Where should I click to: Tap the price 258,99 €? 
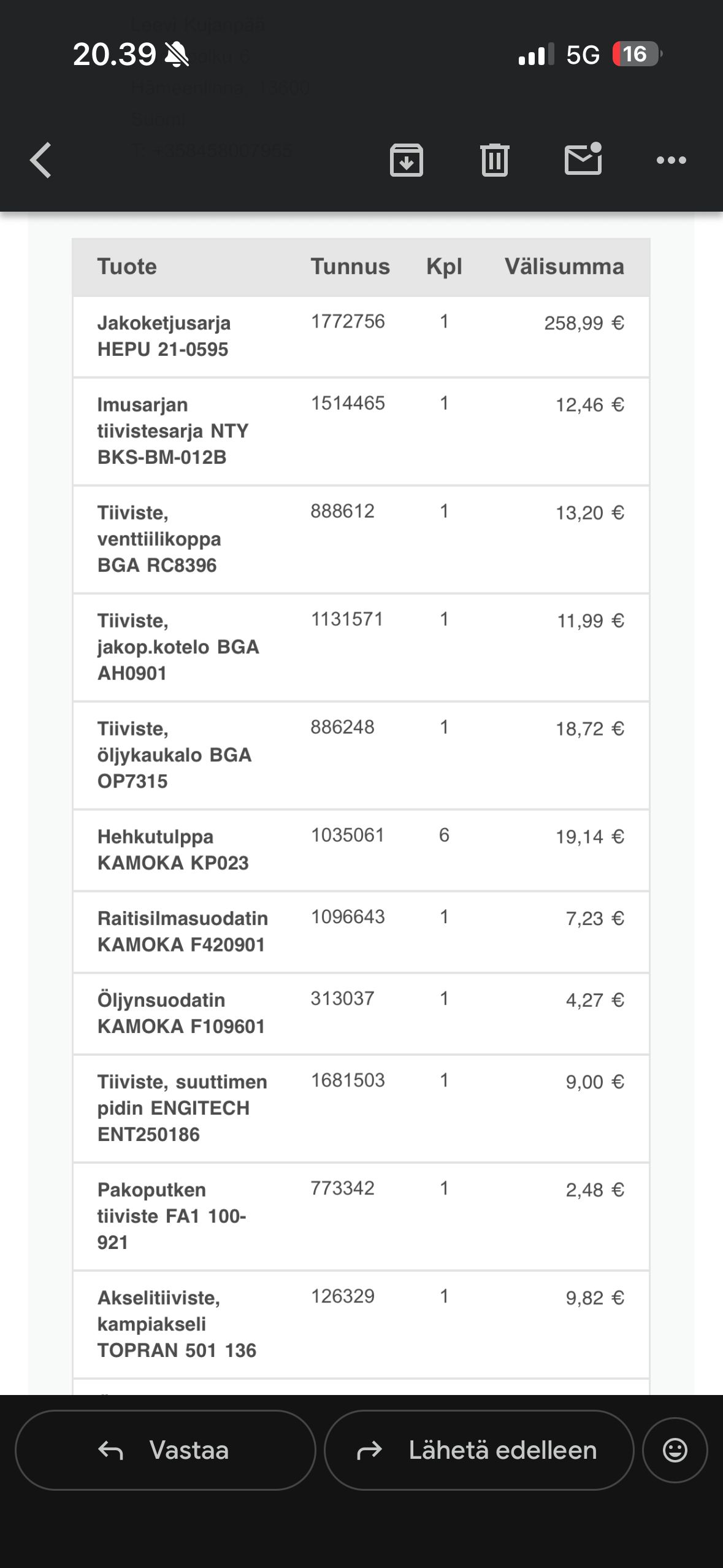(584, 323)
